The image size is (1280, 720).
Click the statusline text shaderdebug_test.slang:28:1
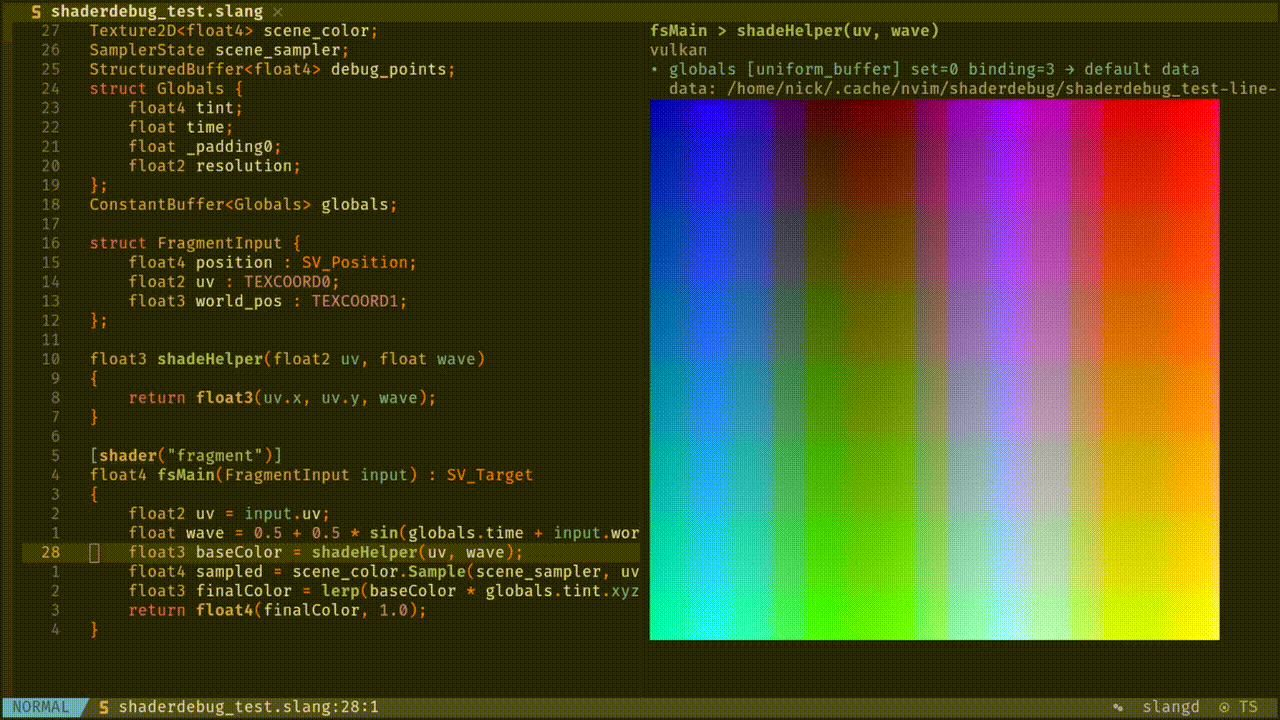[249, 707]
